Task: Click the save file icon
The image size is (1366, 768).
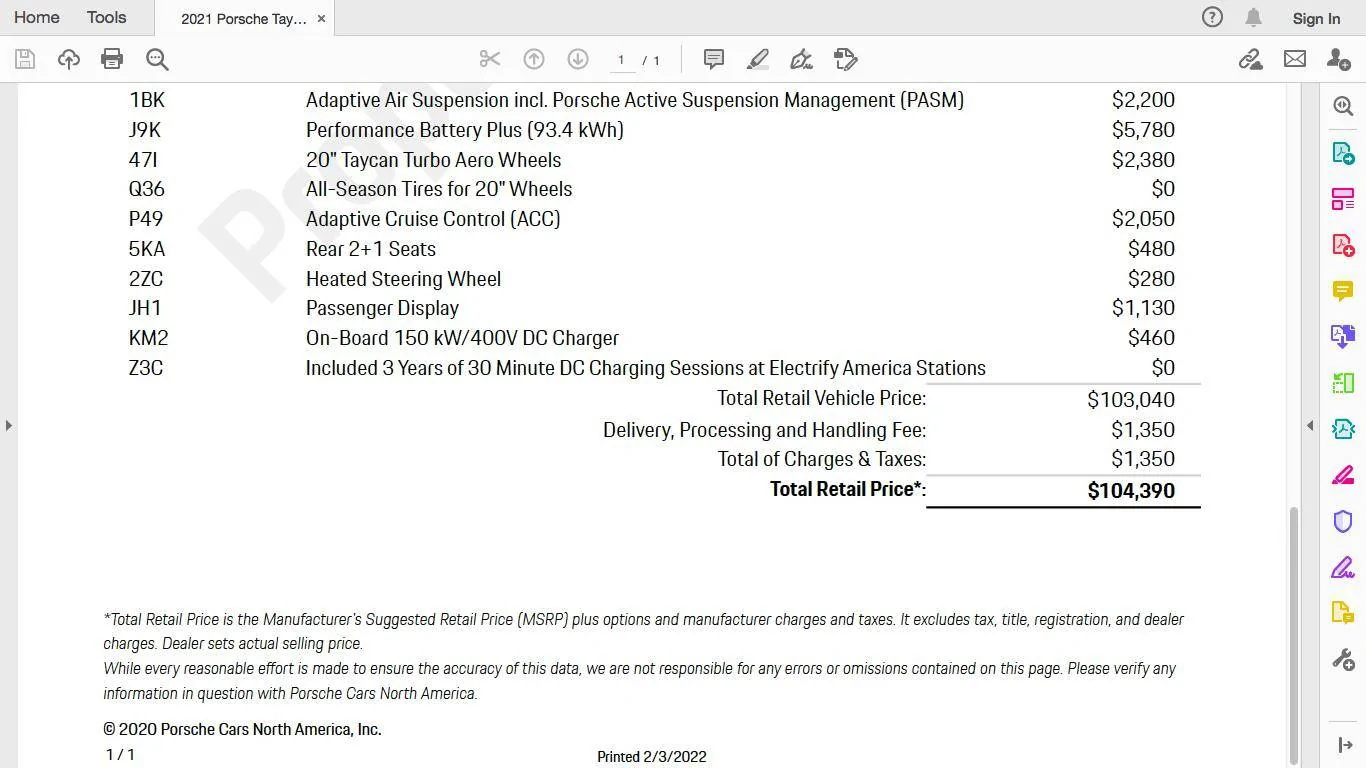Action: (25, 59)
